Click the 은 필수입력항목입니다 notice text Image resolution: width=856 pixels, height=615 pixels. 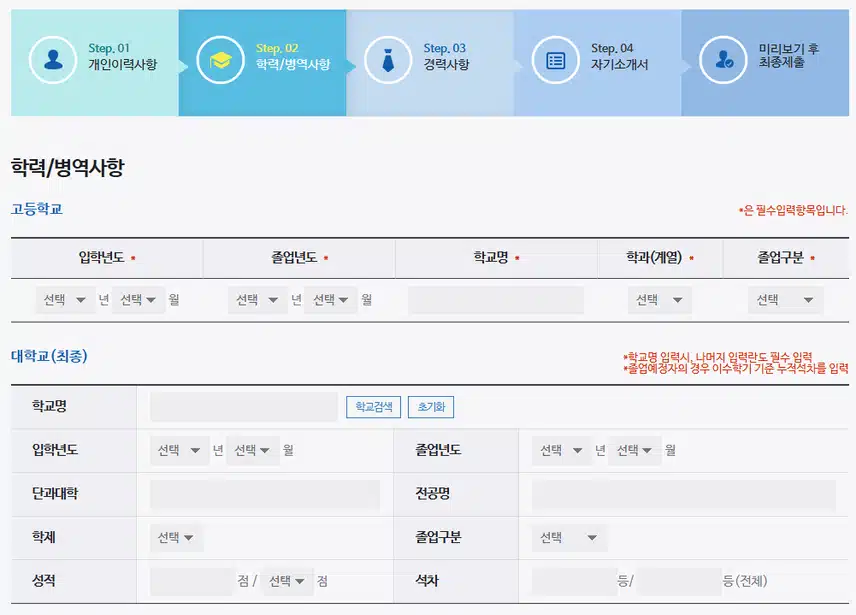tap(793, 211)
